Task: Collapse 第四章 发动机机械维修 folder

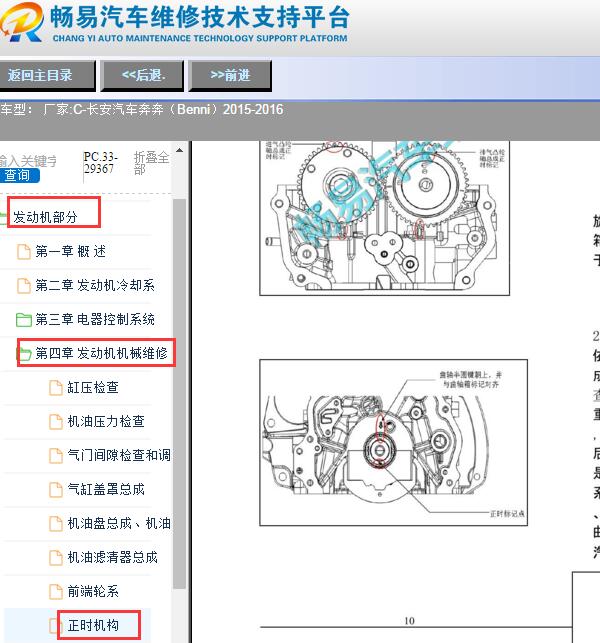Action: [x=101, y=353]
